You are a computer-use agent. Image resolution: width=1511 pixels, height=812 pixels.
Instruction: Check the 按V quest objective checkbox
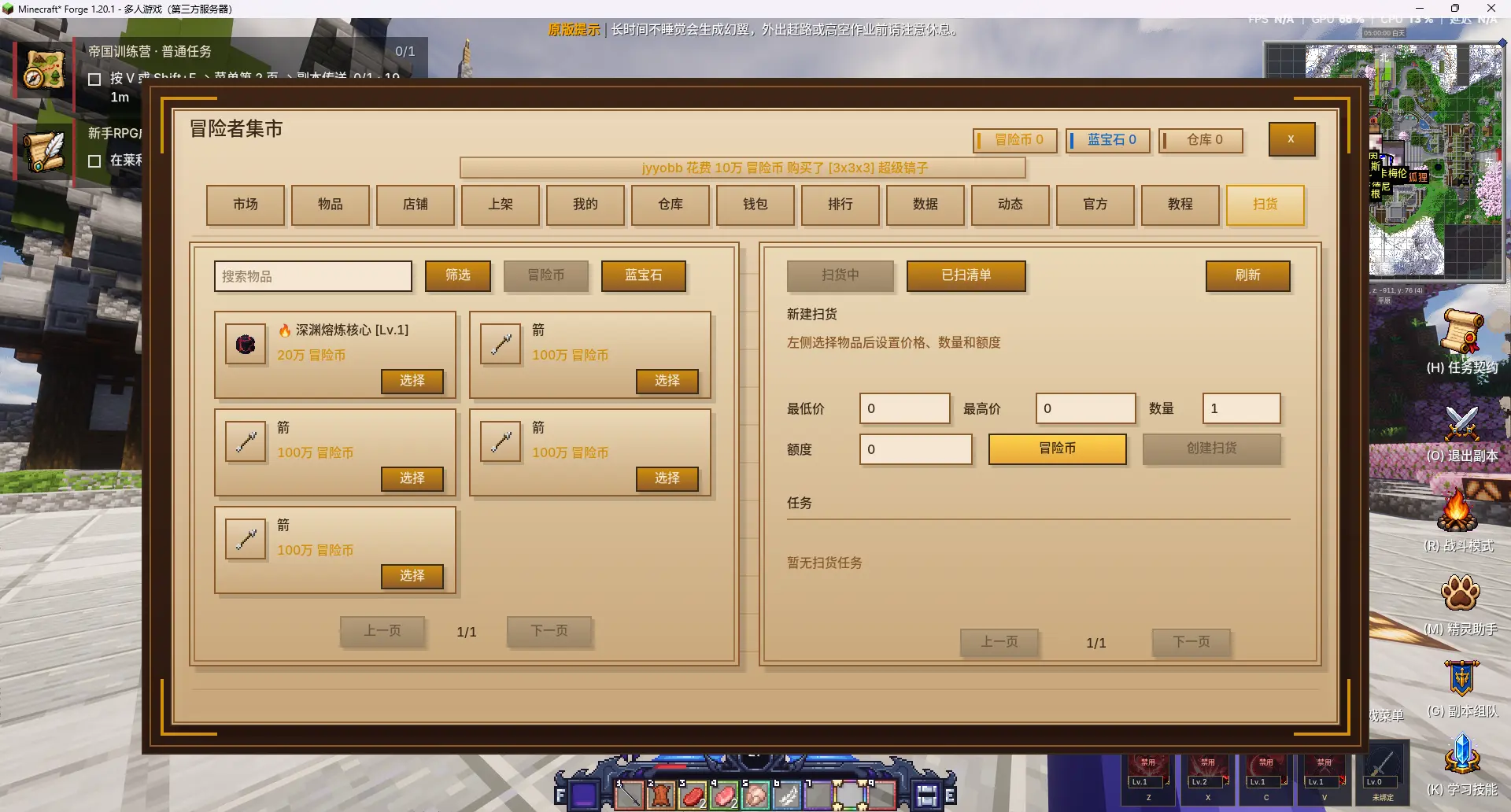(x=94, y=79)
